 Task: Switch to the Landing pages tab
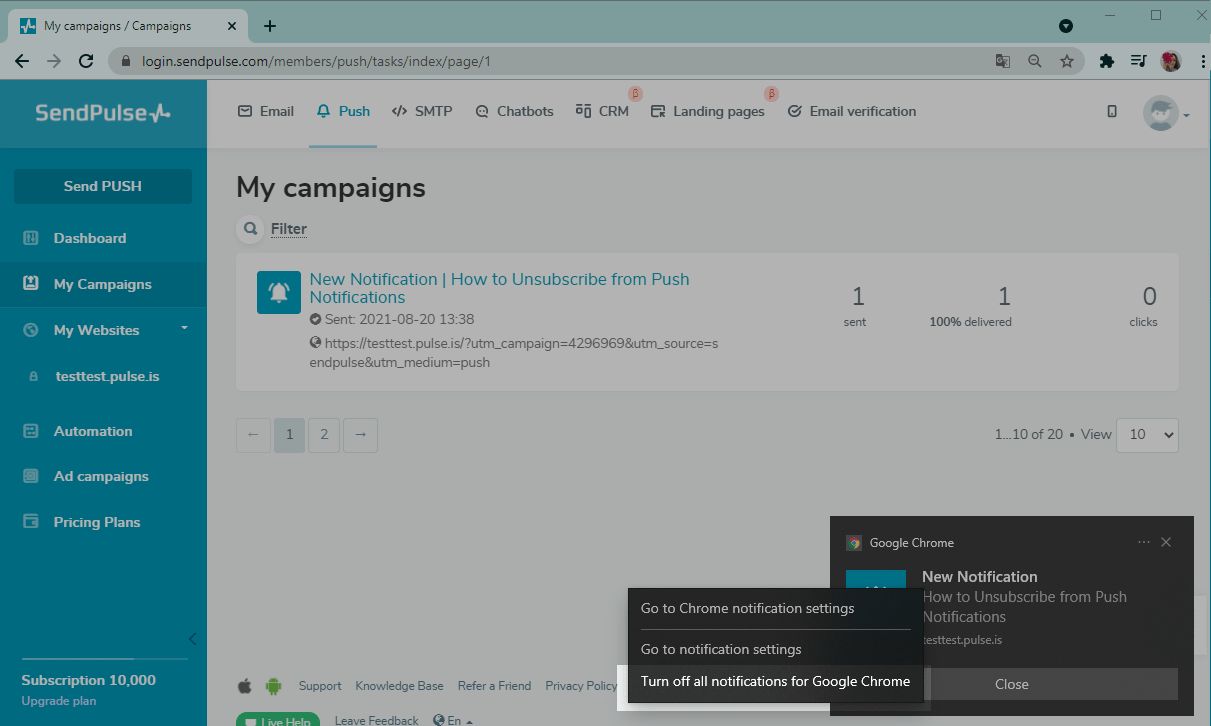(x=708, y=111)
